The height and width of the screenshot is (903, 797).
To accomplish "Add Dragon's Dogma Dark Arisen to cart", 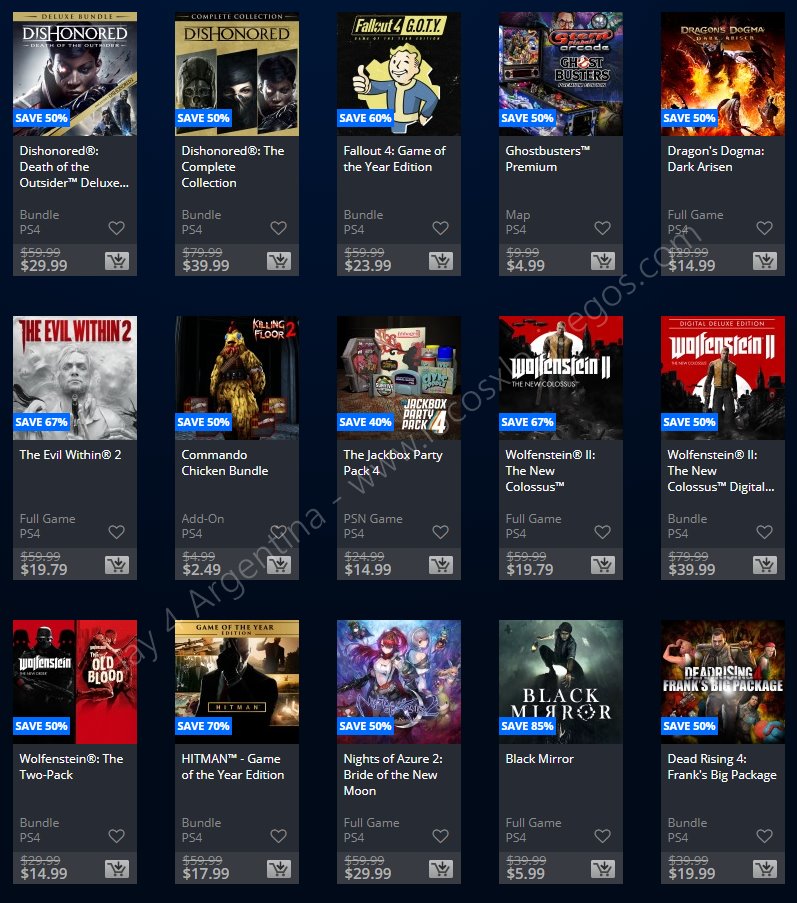I will (x=765, y=261).
